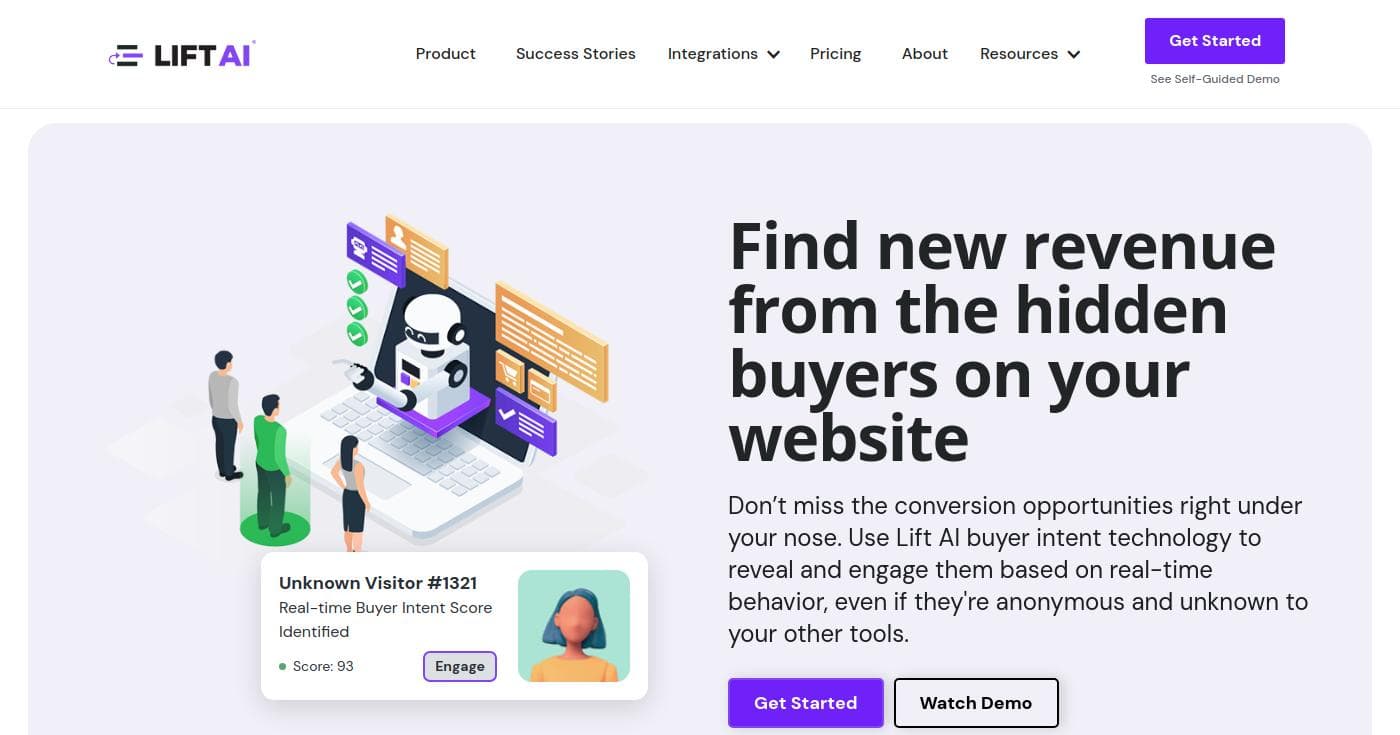Click the person in green shirt
Image resolution: width=1400 pixels, height=735 pixels.
pos(271,465)
